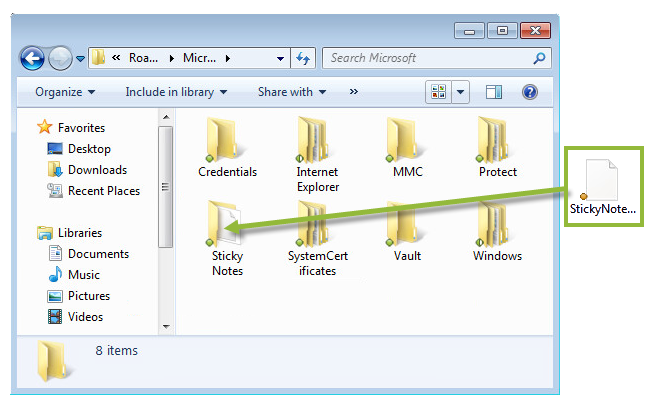Select the SystemCertificates folder
651x409 pixels.
coord(317,226)
